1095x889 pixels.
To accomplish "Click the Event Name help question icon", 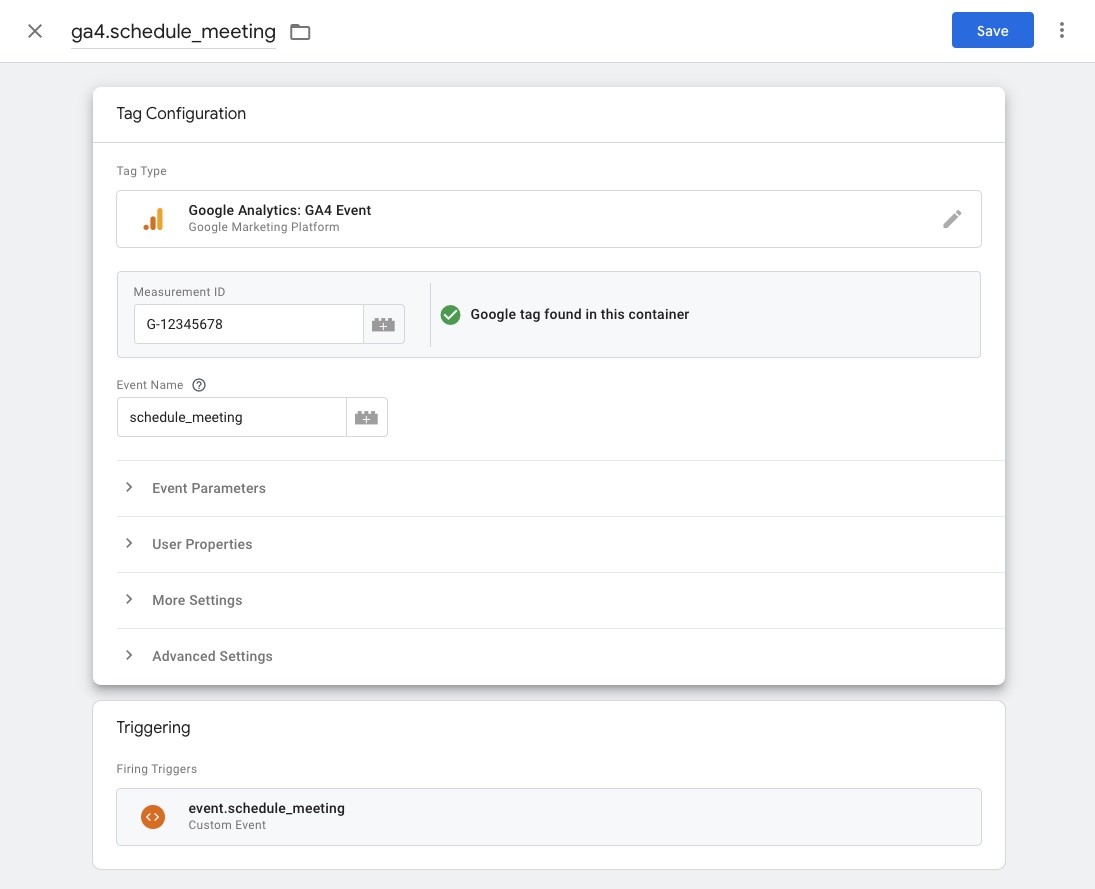I will click(199, 385).
